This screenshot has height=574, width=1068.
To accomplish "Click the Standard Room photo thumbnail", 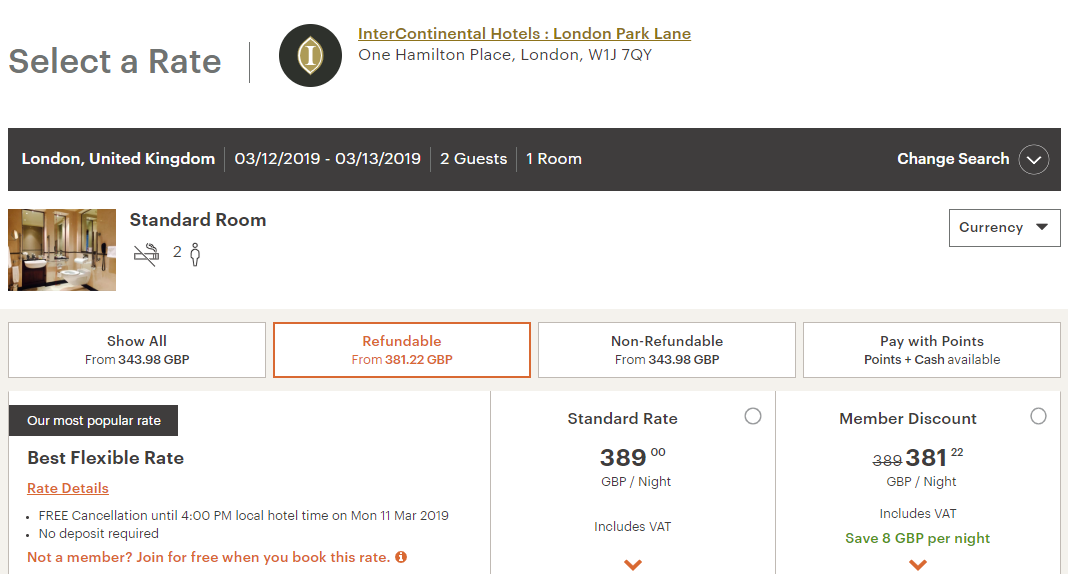I will coord(62,250).
